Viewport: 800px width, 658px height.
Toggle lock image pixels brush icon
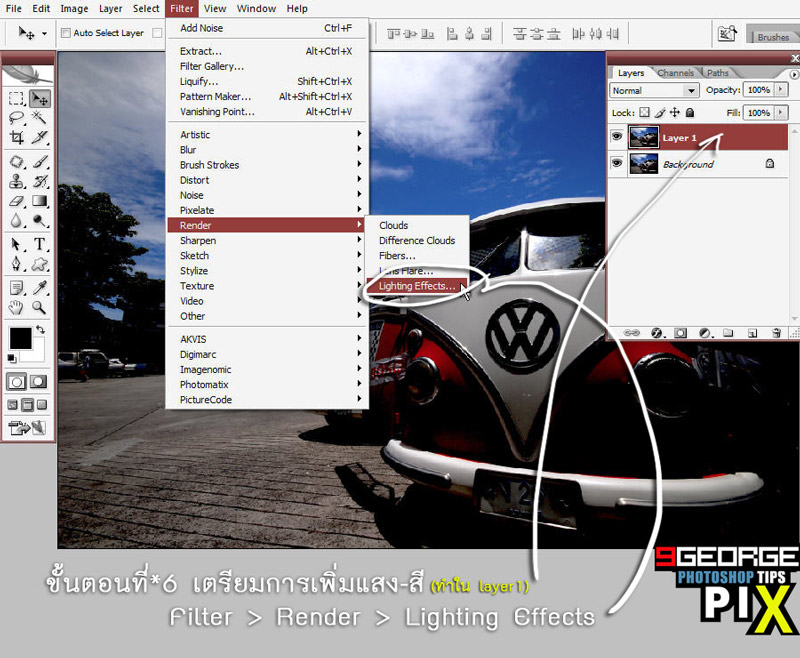(660, 112)
